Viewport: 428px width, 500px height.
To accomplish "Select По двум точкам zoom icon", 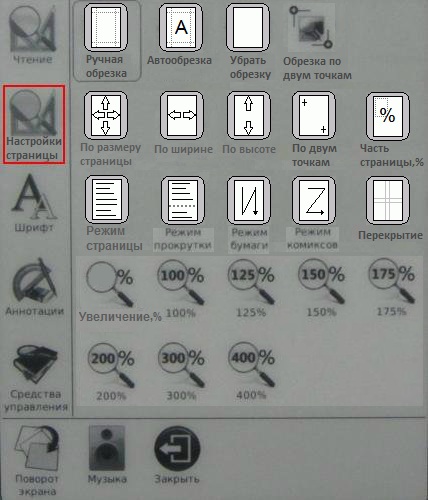I will (314, 115).
